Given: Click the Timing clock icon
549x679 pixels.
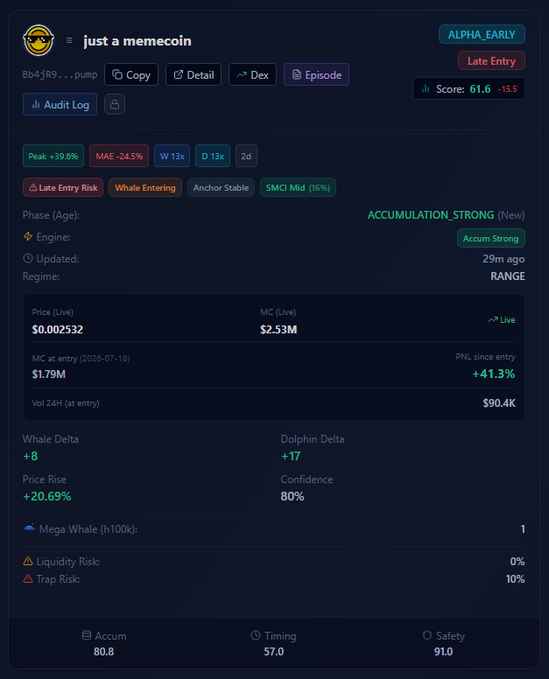Looking at the screenshot, I should click(x=255, y=635).
